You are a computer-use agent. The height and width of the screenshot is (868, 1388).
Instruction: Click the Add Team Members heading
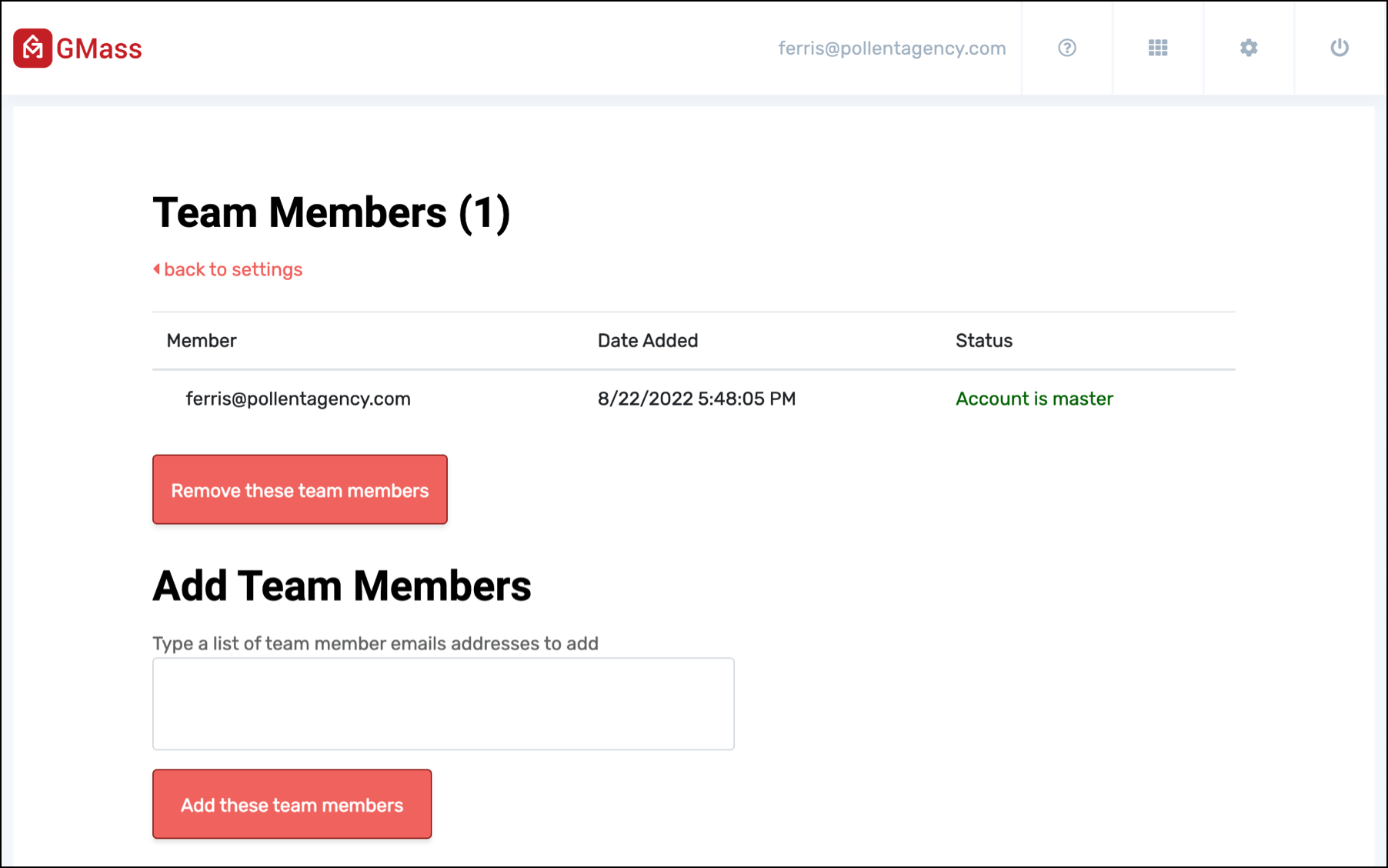click(342, 586)
